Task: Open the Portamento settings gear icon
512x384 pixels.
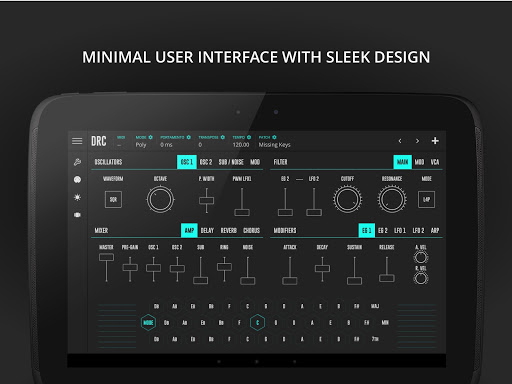Action: 189,137
